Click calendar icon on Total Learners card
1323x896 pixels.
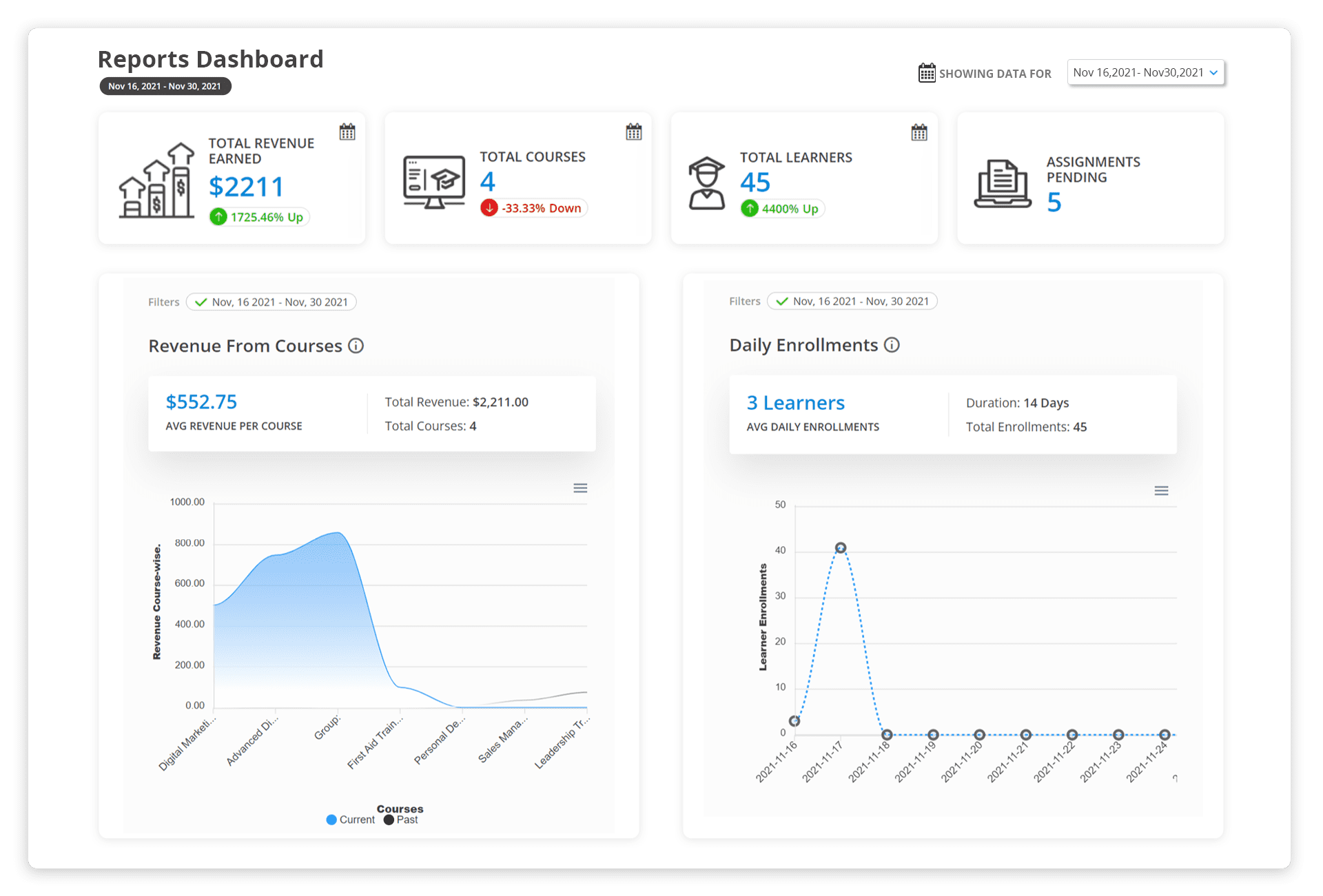[x=919, y=133]
